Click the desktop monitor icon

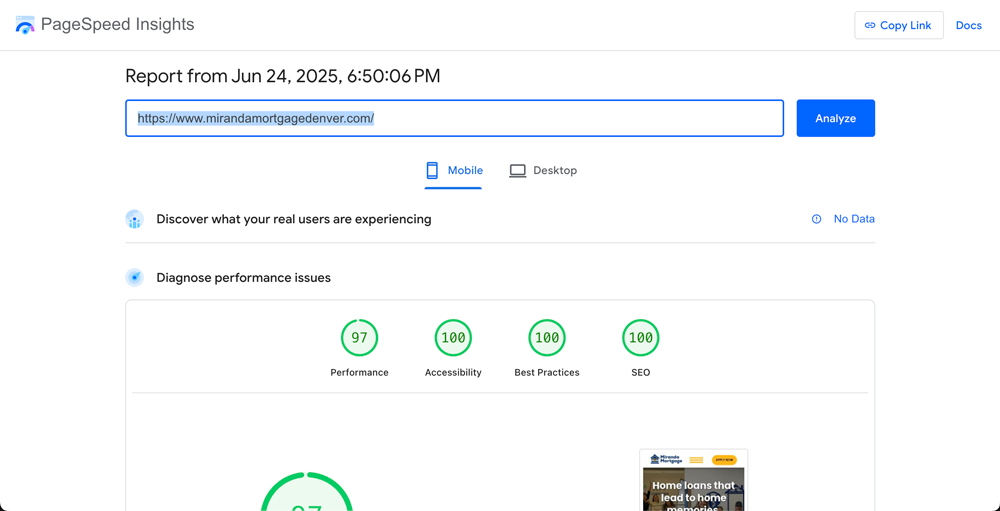click(x=517, y=170)
